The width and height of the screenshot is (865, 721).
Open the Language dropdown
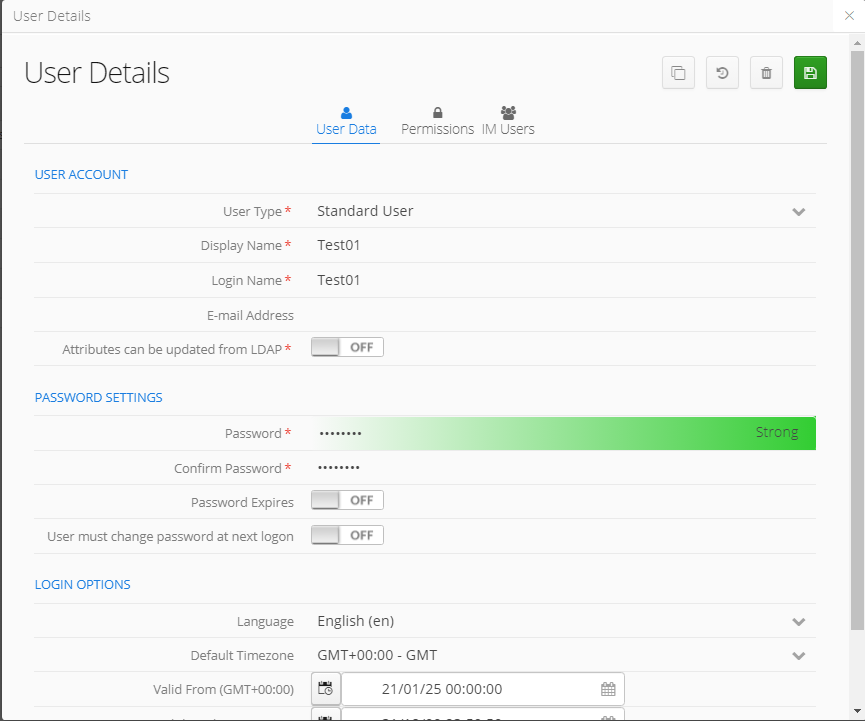pos(563,621)
